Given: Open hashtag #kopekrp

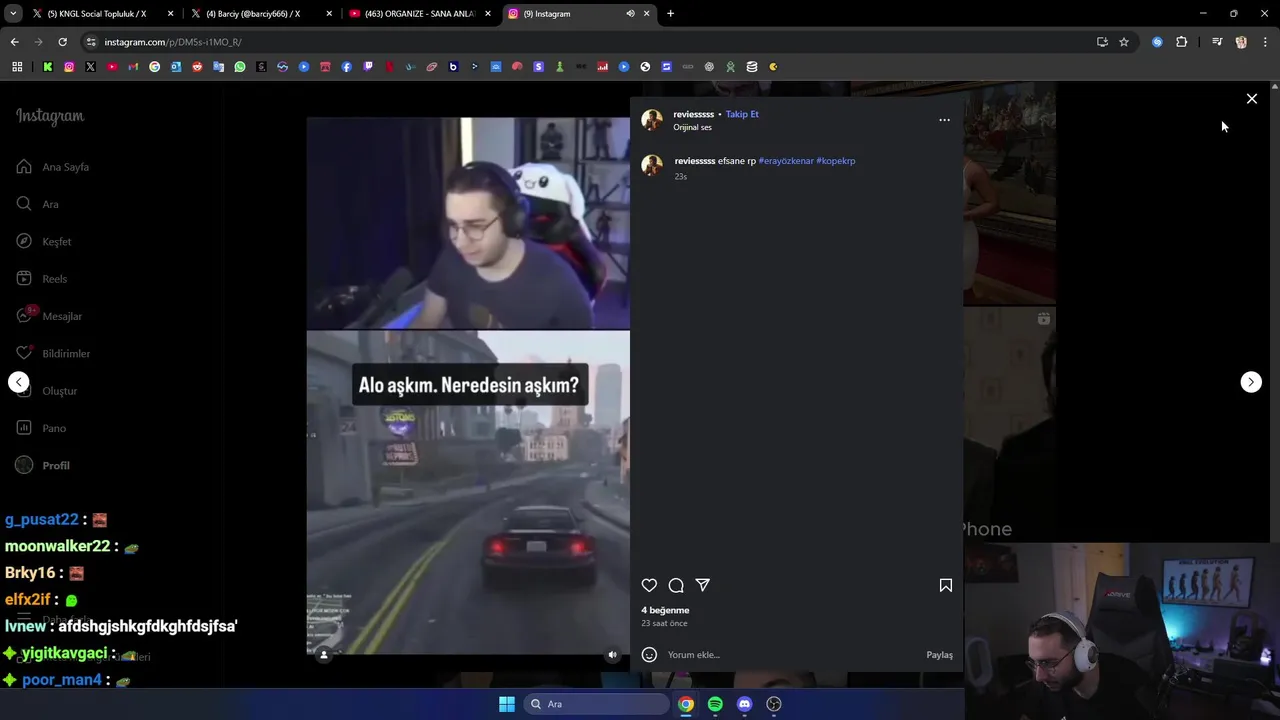Looking at the screenshot, I should 836,161.
